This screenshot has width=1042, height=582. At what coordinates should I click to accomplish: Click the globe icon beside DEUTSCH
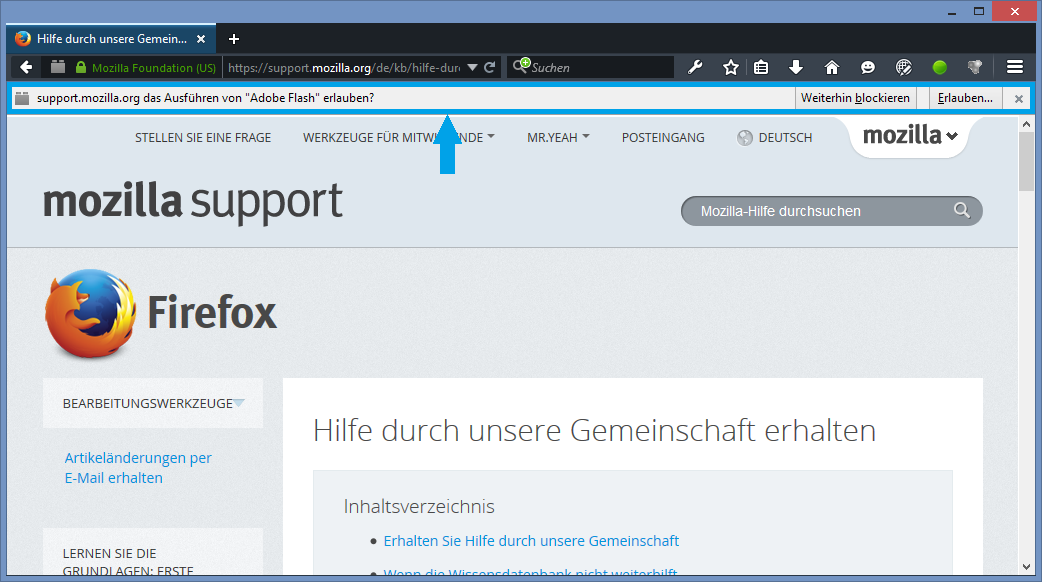(745, 138)
